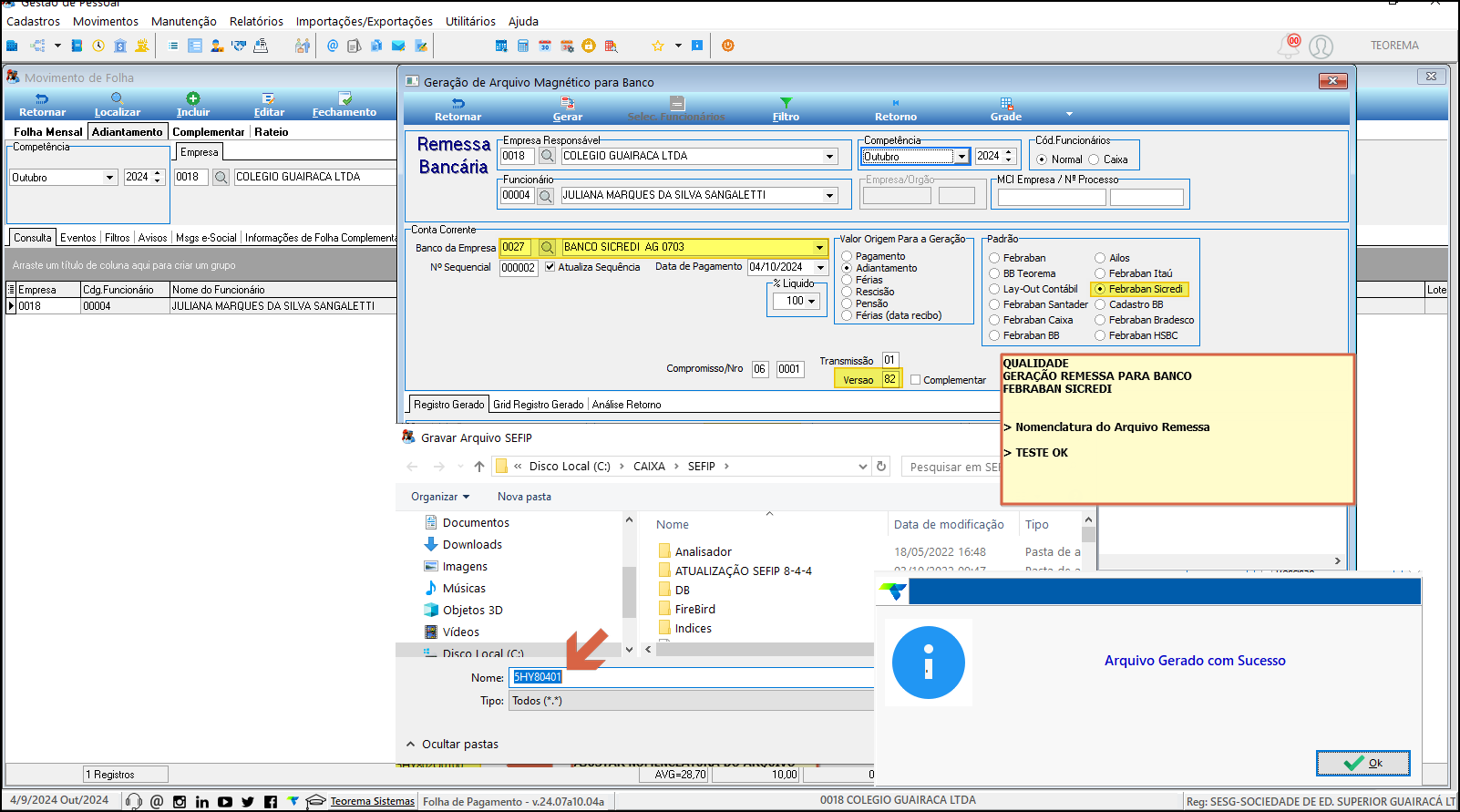
Task: Select Pagamento as Valor Origem
Action: pos(847,256)
